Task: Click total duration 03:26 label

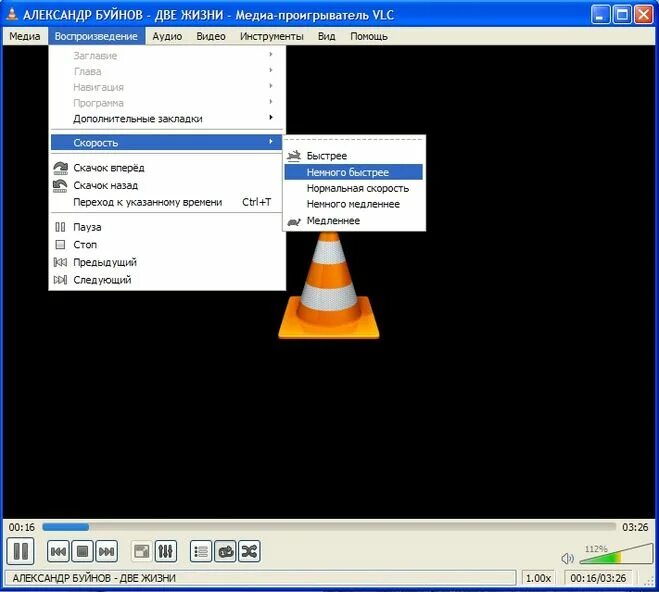Action: [635, 527]
